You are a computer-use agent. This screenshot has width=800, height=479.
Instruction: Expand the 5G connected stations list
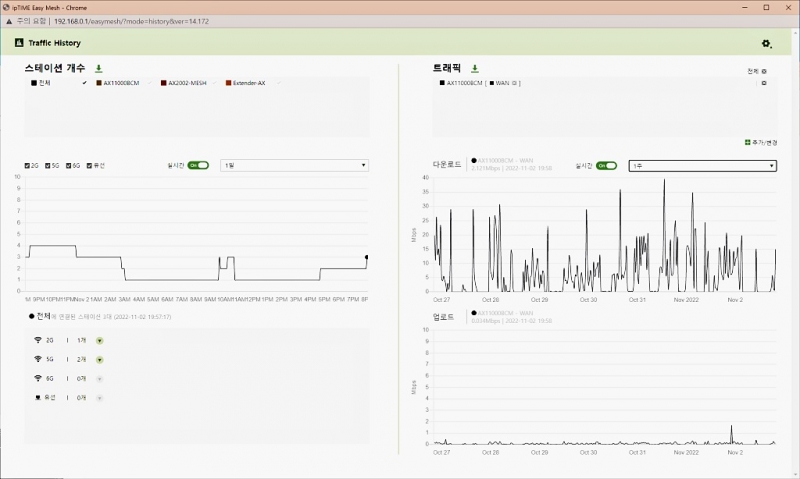100,359
